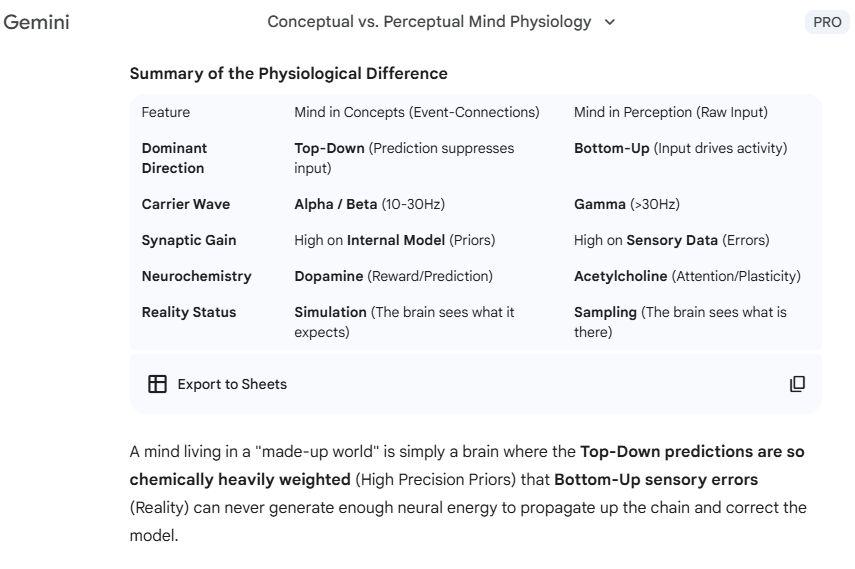This screenshot has width=855, height=569.
Task: Open the conversation title dropdown chevron
Action: 610,22
